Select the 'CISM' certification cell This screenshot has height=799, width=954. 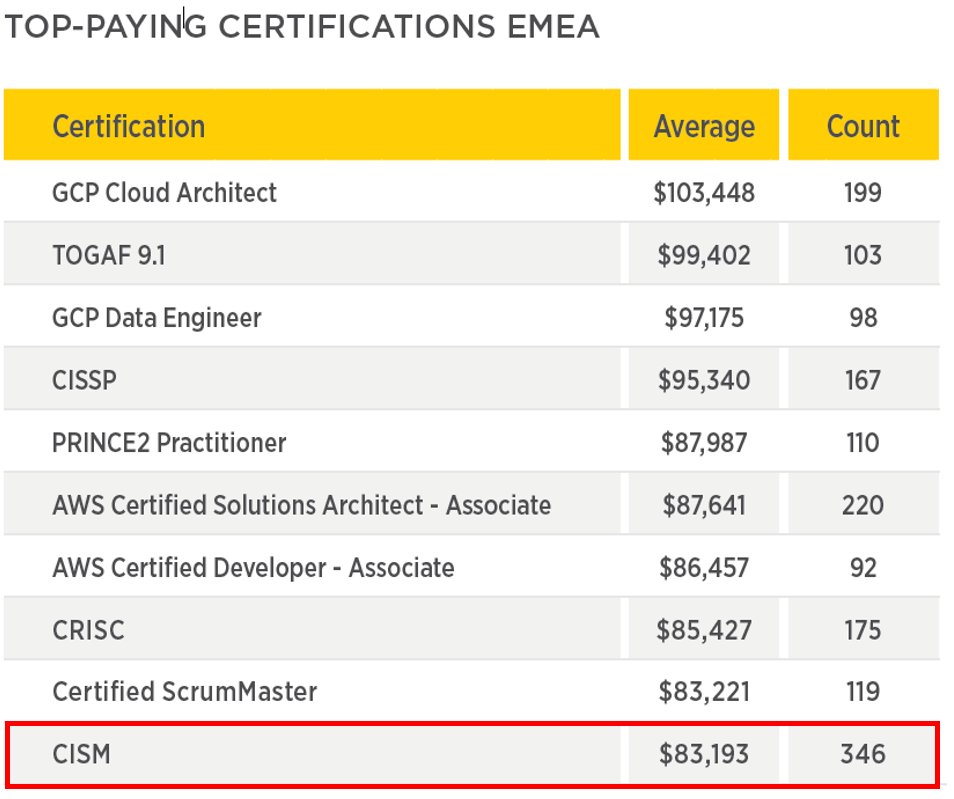[314, 754]
